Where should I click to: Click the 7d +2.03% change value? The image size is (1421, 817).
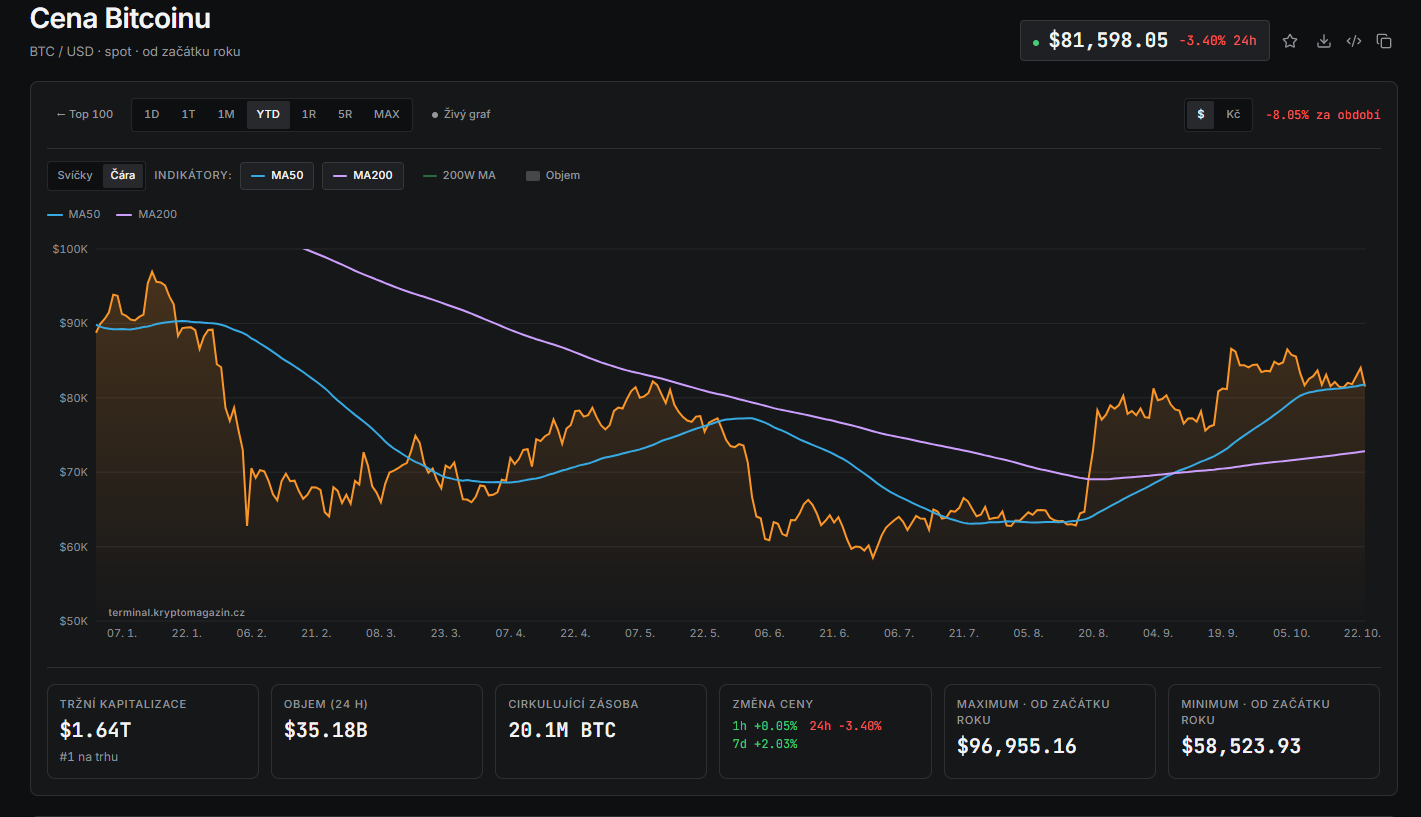coord(765,744)
